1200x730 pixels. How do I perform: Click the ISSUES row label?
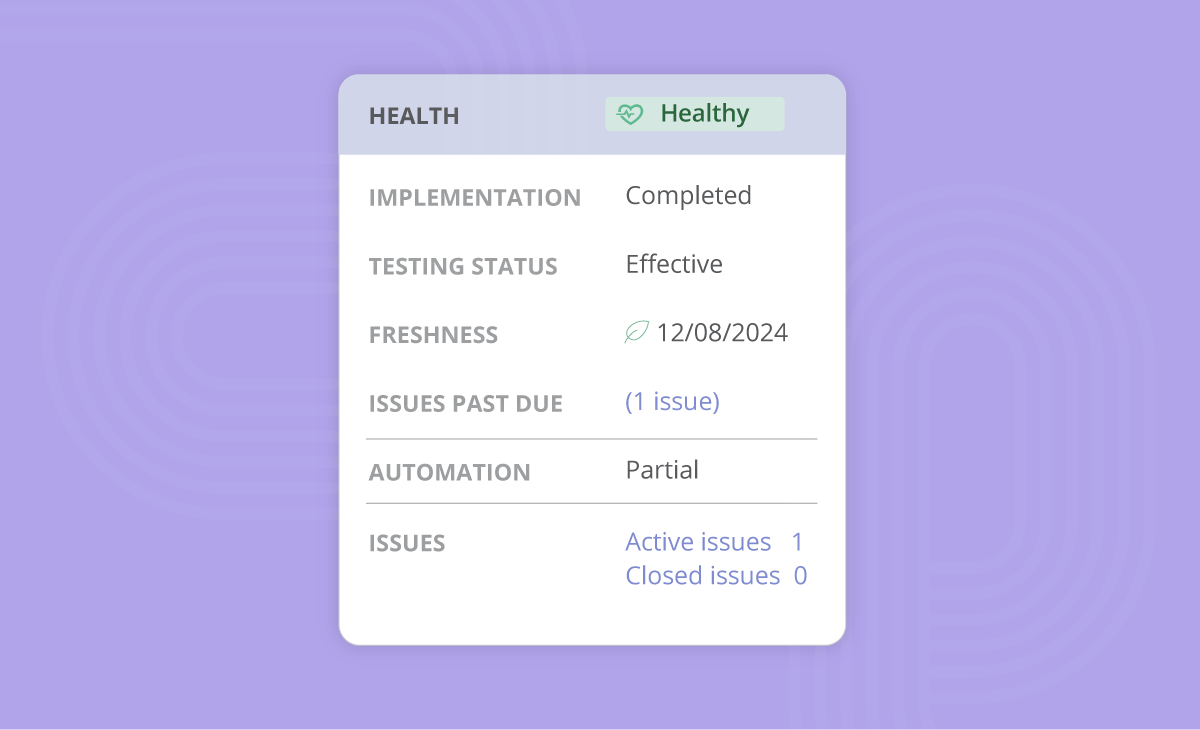[407, 544]
